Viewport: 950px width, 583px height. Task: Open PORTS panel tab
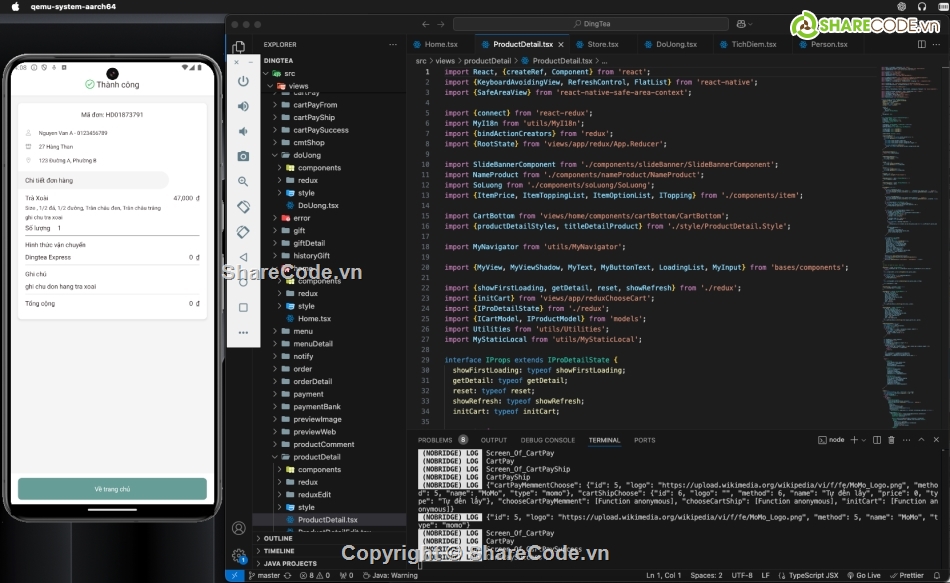point(645,440)
